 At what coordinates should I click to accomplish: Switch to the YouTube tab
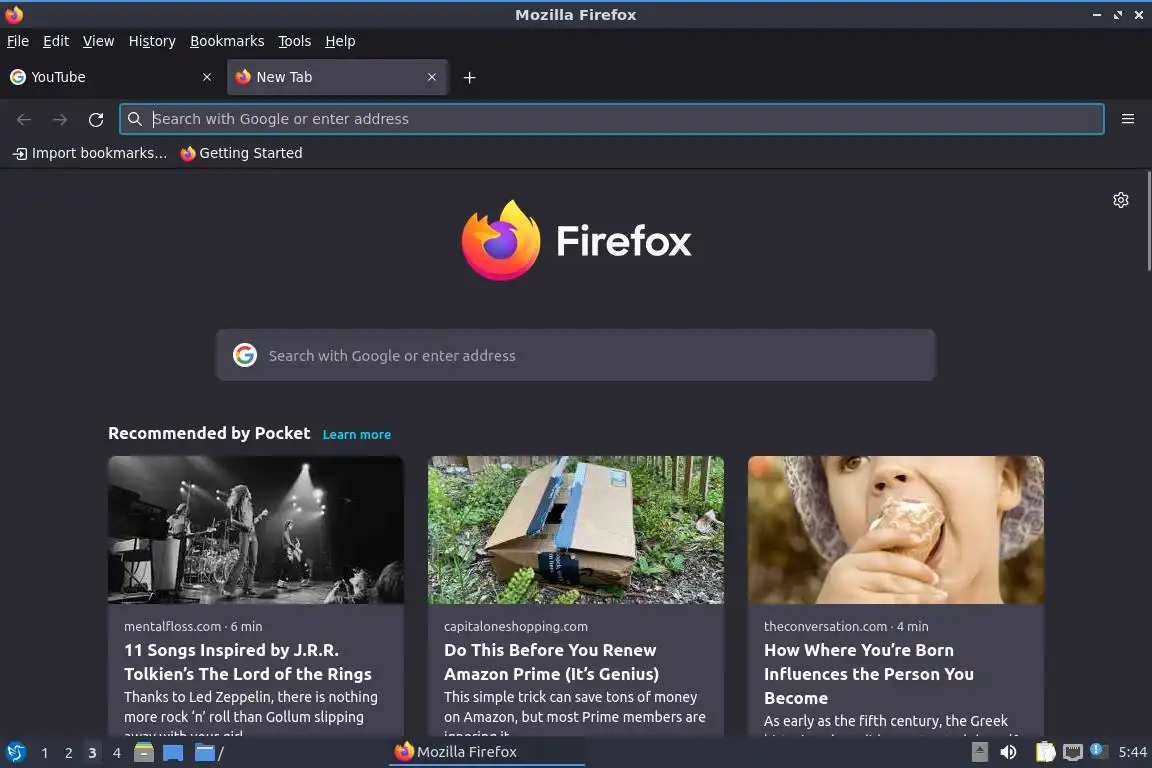pos(111,77)
